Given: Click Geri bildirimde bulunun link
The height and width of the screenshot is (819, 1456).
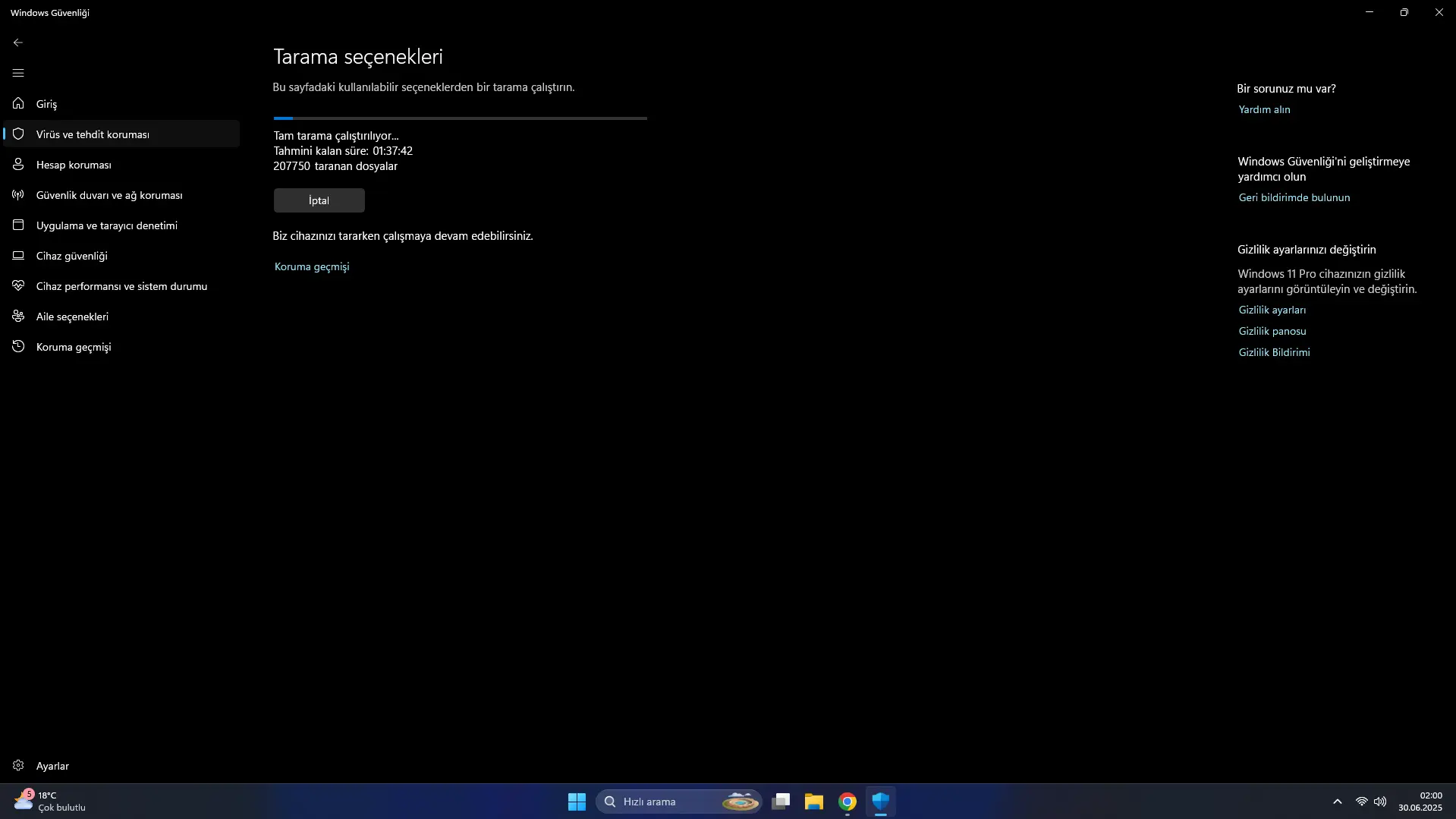Looking at the screenshot, I should click(1294, 197).
